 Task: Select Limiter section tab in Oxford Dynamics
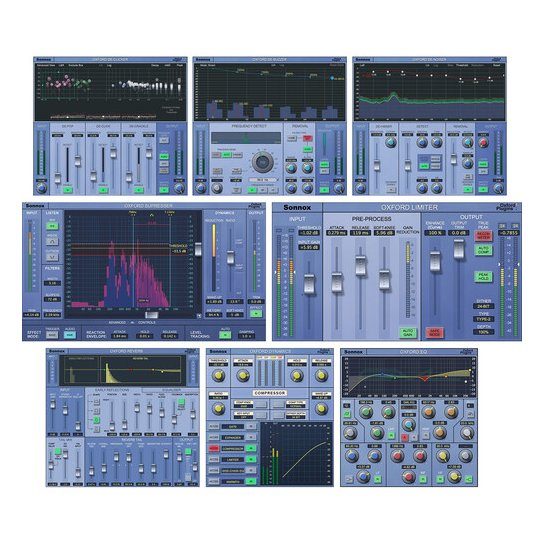pyautogui.click(x=232, y=460)
